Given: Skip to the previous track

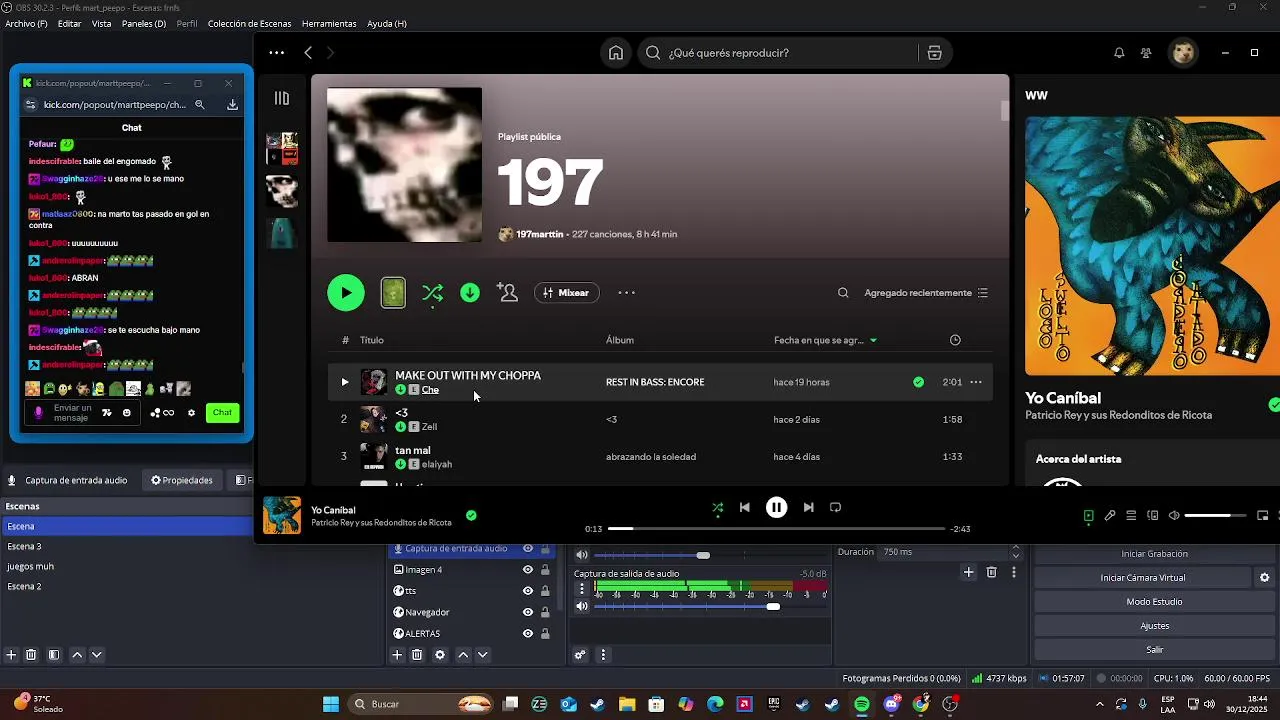Looking at the screenshot, I should tap(744, 507).
